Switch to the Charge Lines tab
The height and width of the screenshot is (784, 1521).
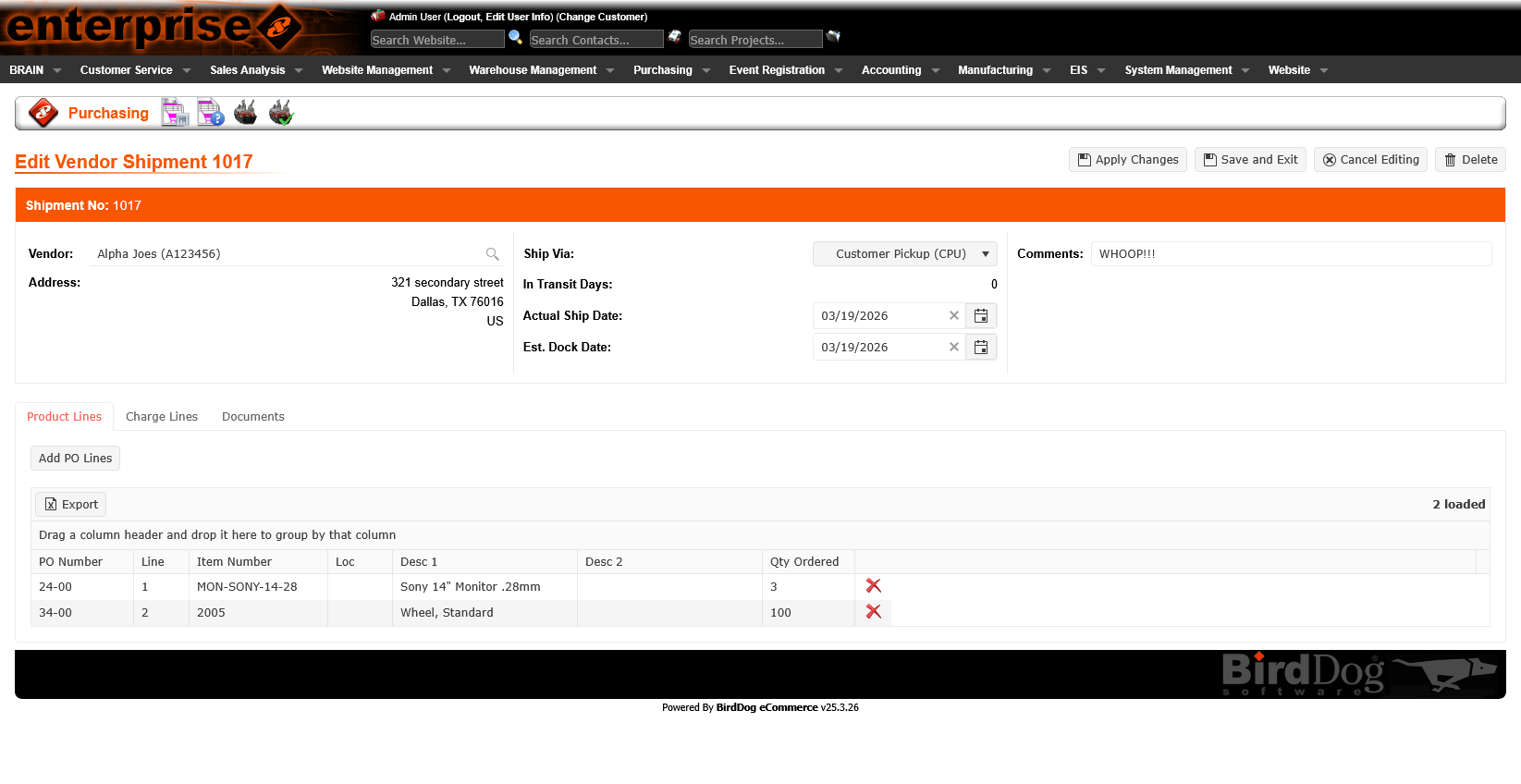(162, 417)
